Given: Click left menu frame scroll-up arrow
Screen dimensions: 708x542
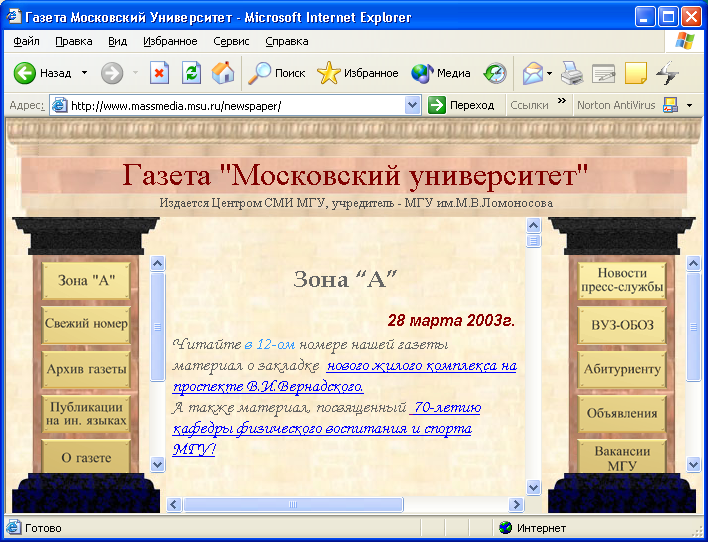Looking at the screenshot, I should point(157,263).
